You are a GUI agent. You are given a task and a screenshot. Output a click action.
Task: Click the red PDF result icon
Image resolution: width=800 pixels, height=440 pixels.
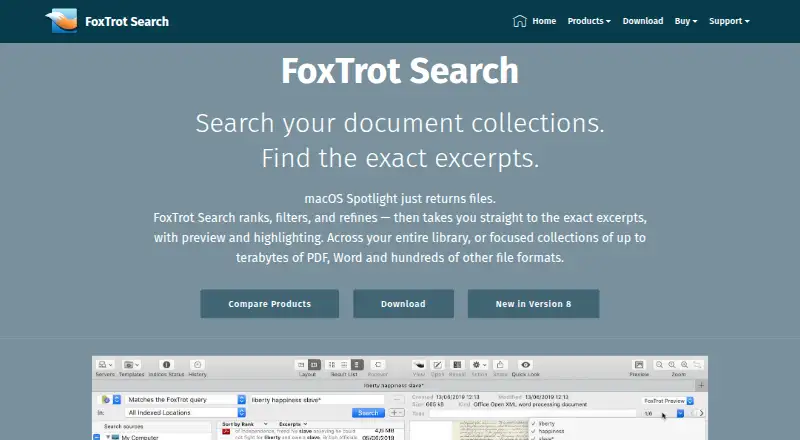point(226,432)
